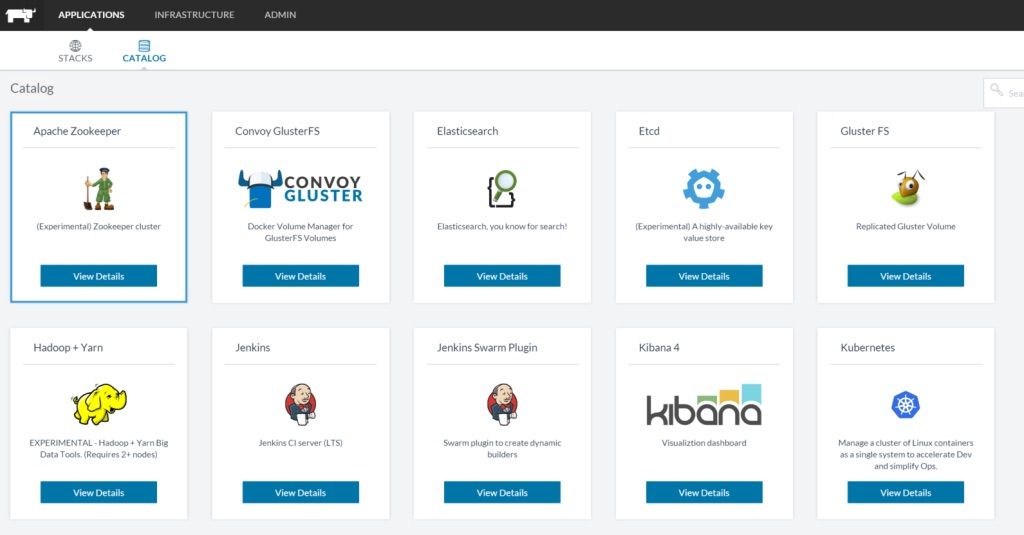
Task: Open the Admin menu
Action: coord(280,15)
